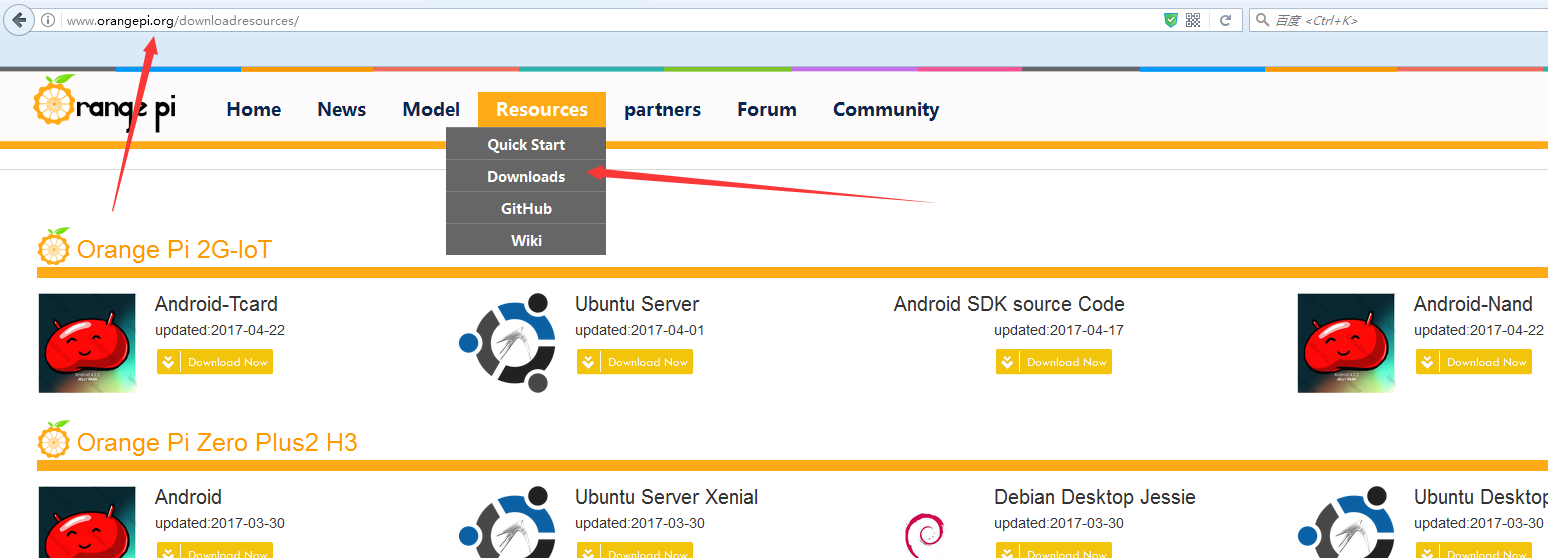
Task: Click the Android SDK source Code title
Action: 1009,304
